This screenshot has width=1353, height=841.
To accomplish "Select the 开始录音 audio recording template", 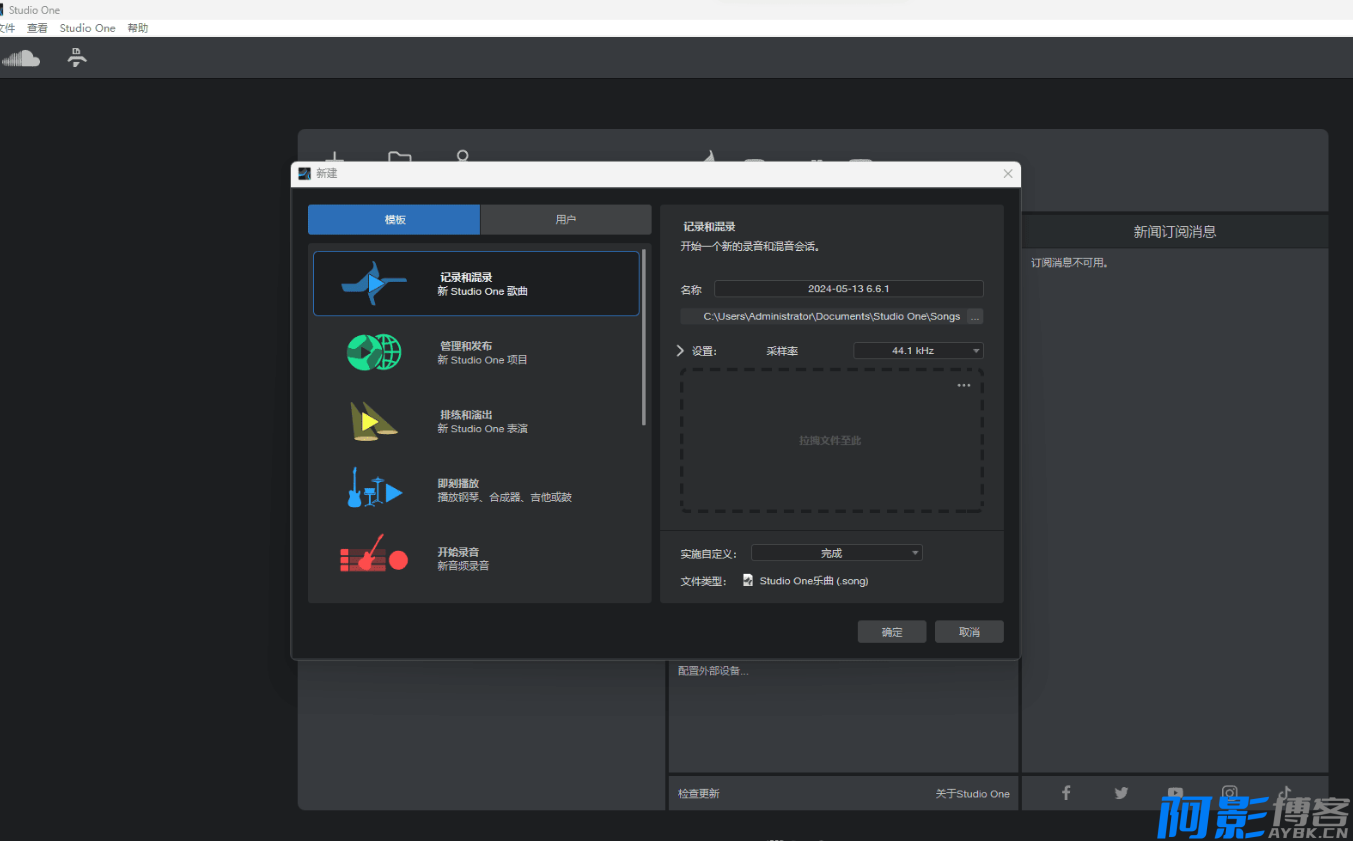I will [476, 558].
